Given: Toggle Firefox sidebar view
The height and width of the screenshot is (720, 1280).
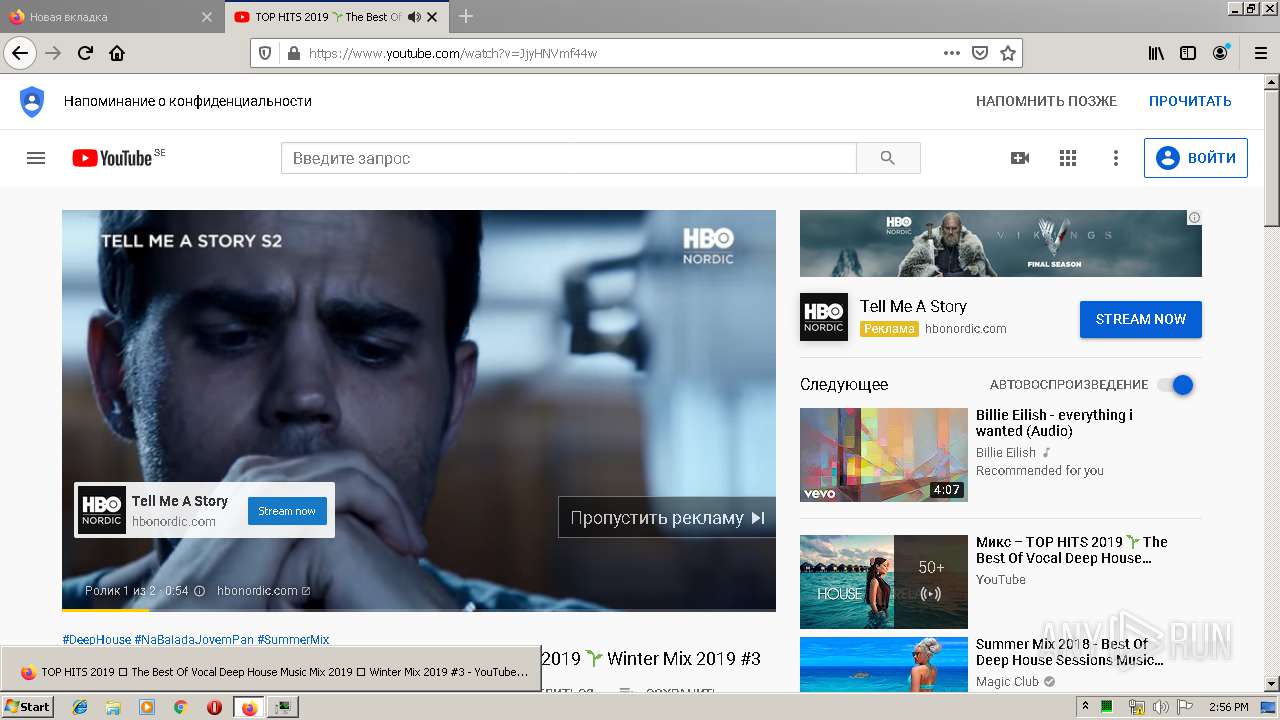Looking at the screenshot, I should [1188, 53].
